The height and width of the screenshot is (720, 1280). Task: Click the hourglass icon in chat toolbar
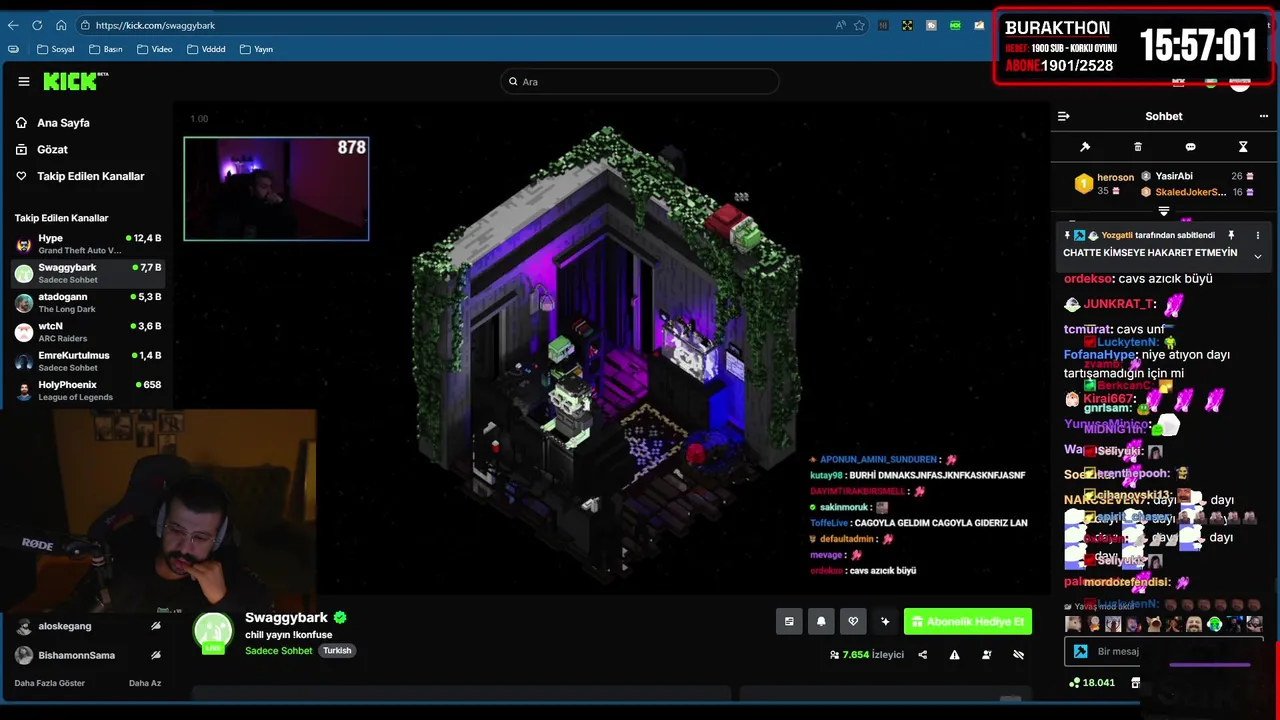[x=1243, y=147]
